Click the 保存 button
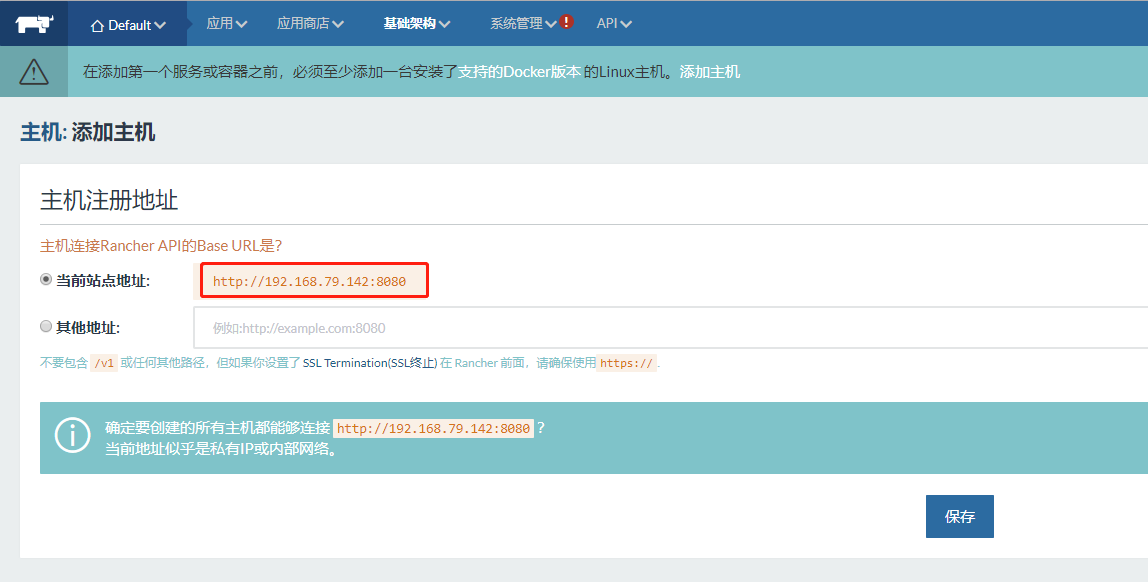This screenshot has width=1148, height=582. pos(959,517)
